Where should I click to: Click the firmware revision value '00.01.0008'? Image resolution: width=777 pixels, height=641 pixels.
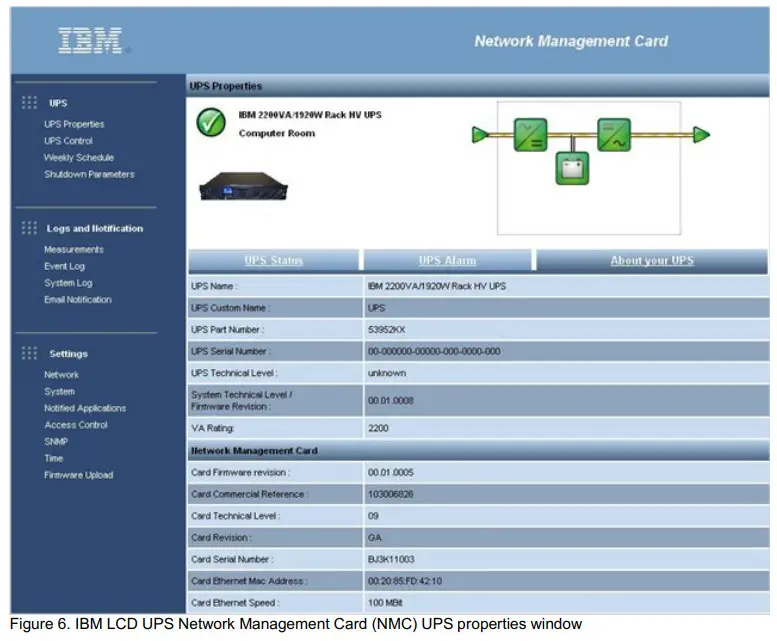(x=390, y=400)
